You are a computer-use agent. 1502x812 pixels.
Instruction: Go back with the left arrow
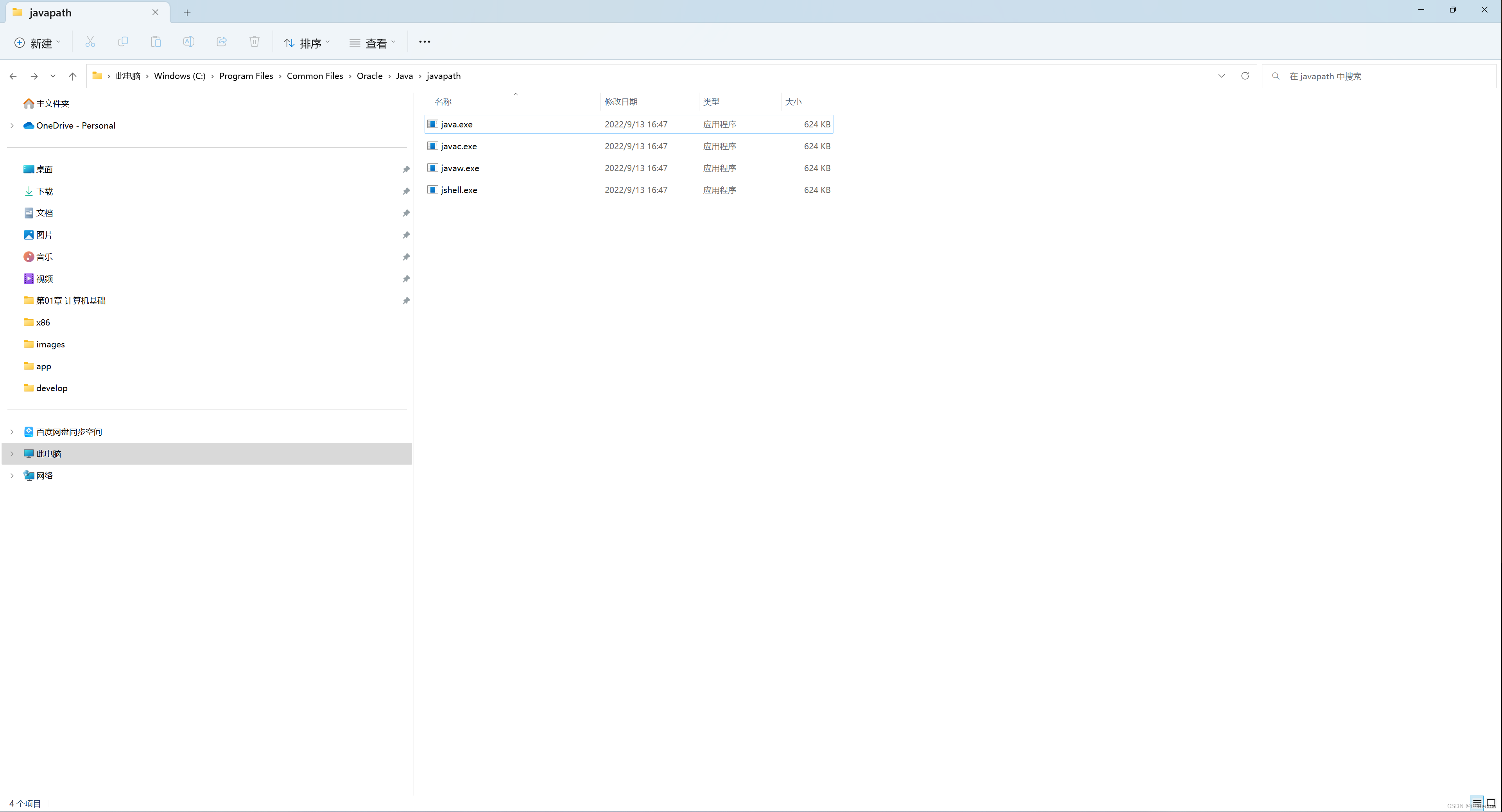click(13, 76)
